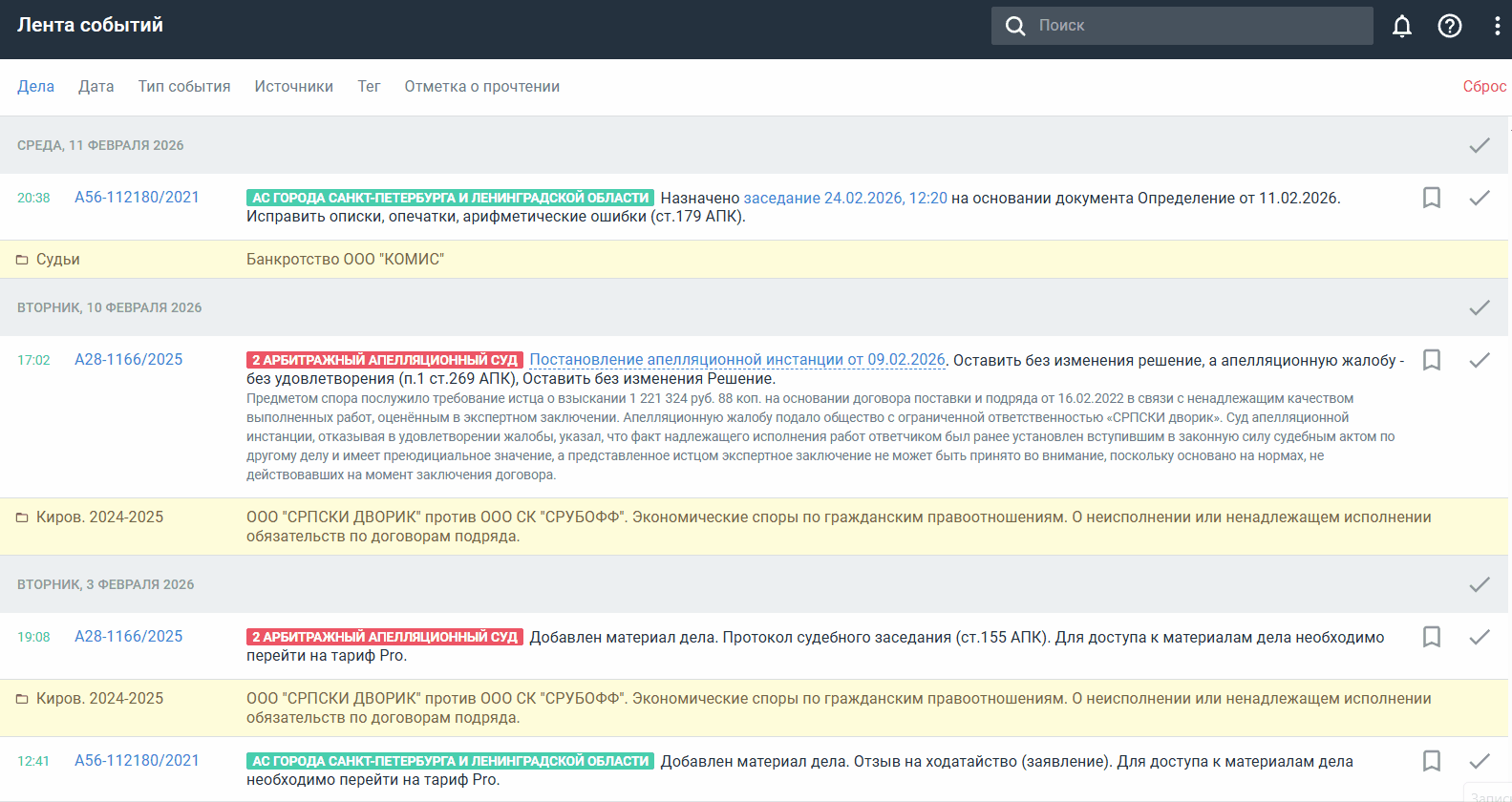
Task: Open the help question mark icon
Action: pyautogui.click(x=1449, y=26)
